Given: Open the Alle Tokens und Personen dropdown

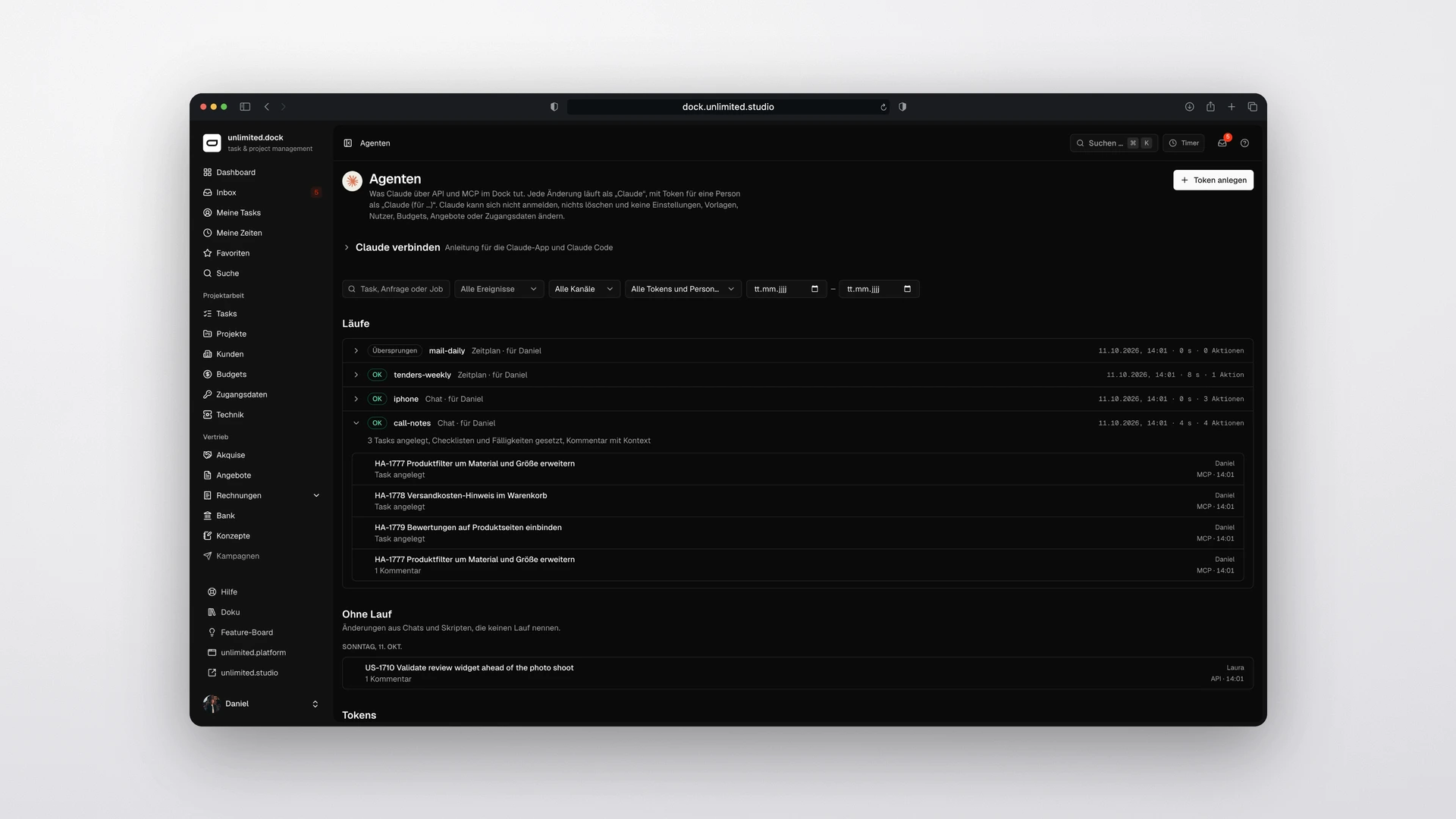Looking at the screenshot, I should 683,289.
